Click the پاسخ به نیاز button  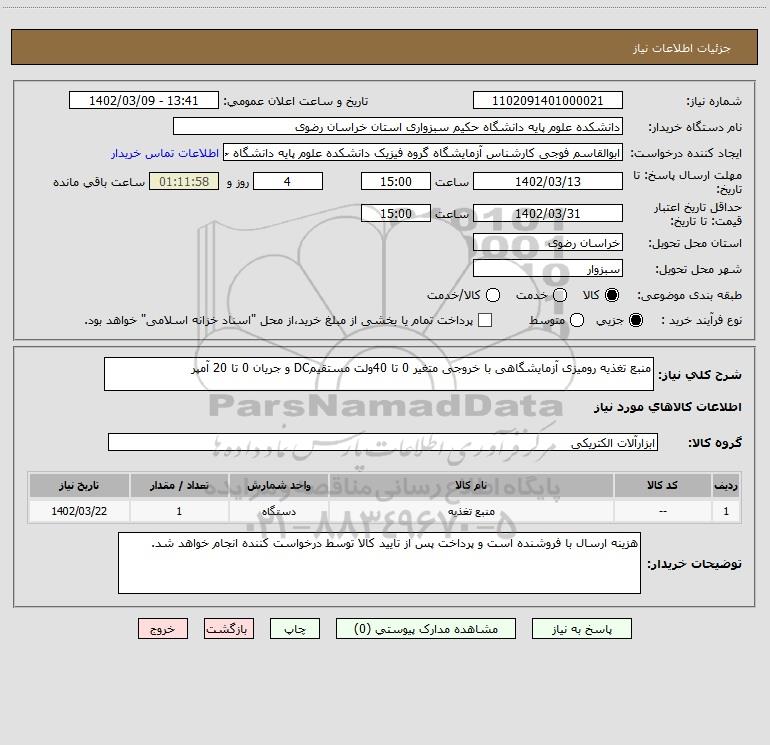tap(581, 629)
